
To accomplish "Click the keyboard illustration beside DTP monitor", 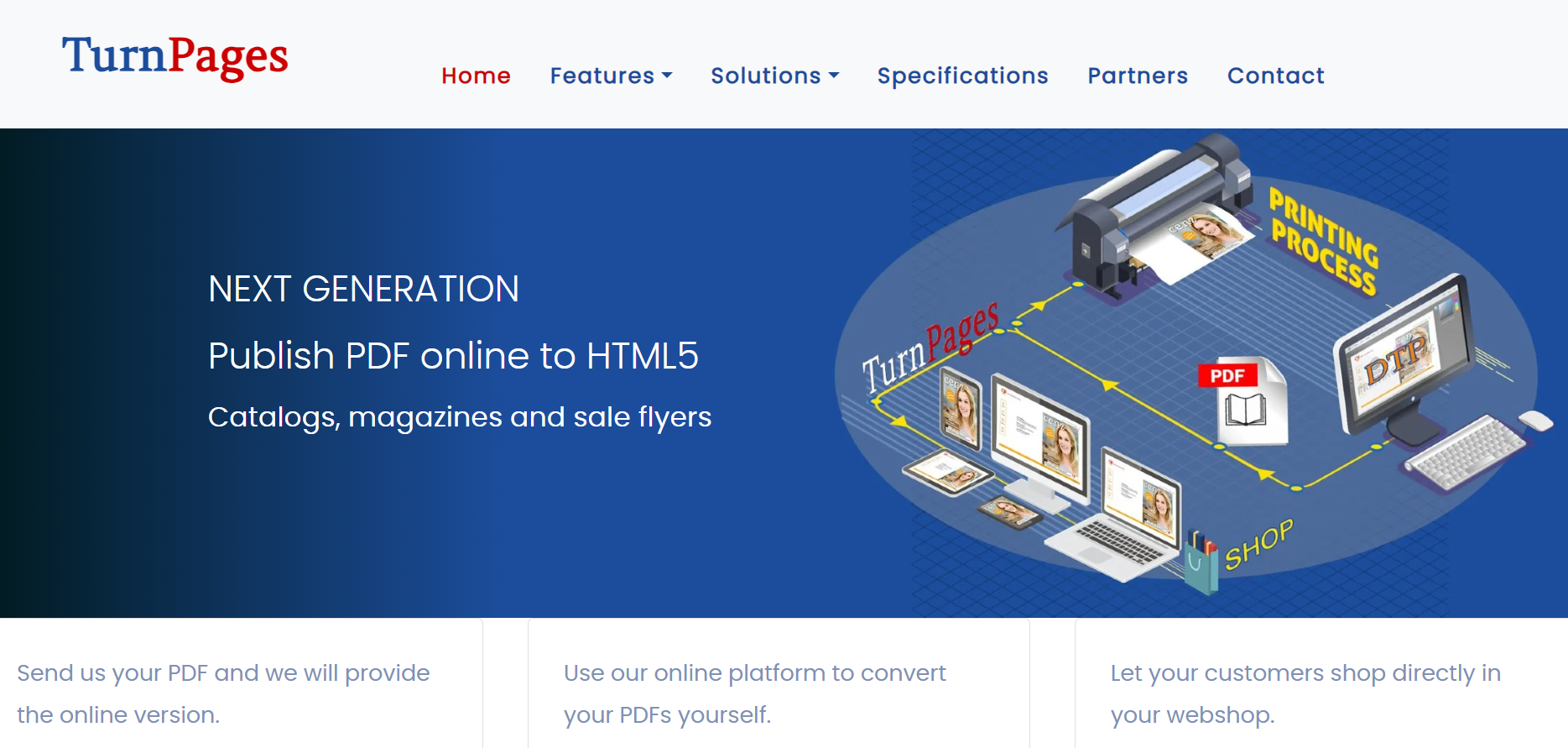I will pyautogui.click(x=1465, y=452).
